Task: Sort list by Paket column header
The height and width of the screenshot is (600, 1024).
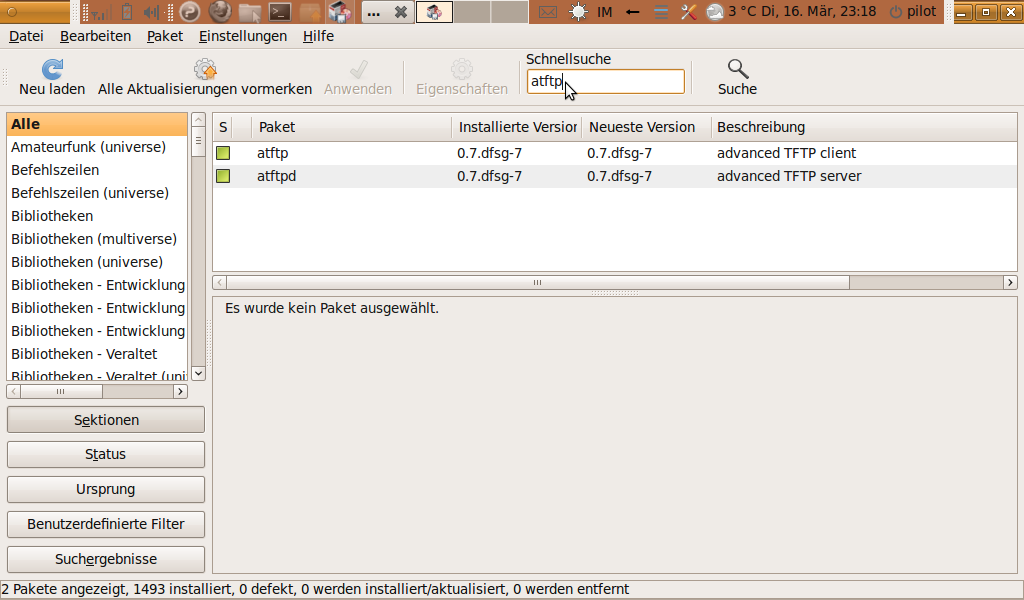Action: pyautogui.click(x=350, y=127)
